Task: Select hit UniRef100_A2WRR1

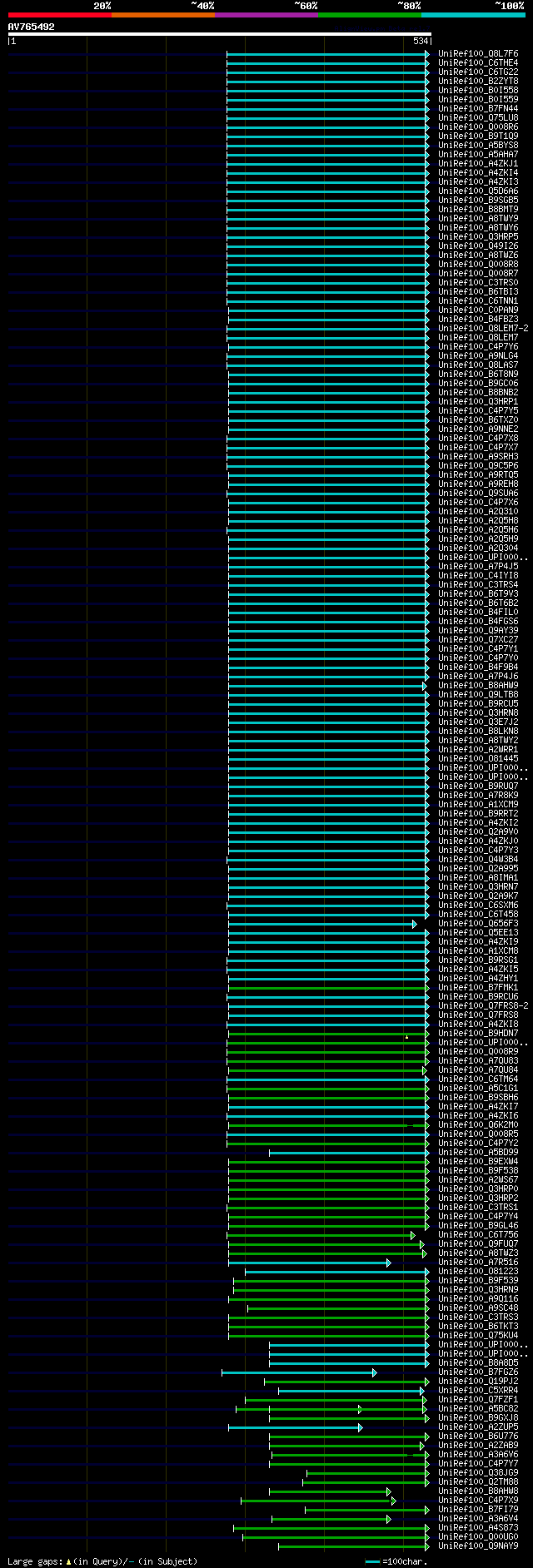Action: point(478,750)
